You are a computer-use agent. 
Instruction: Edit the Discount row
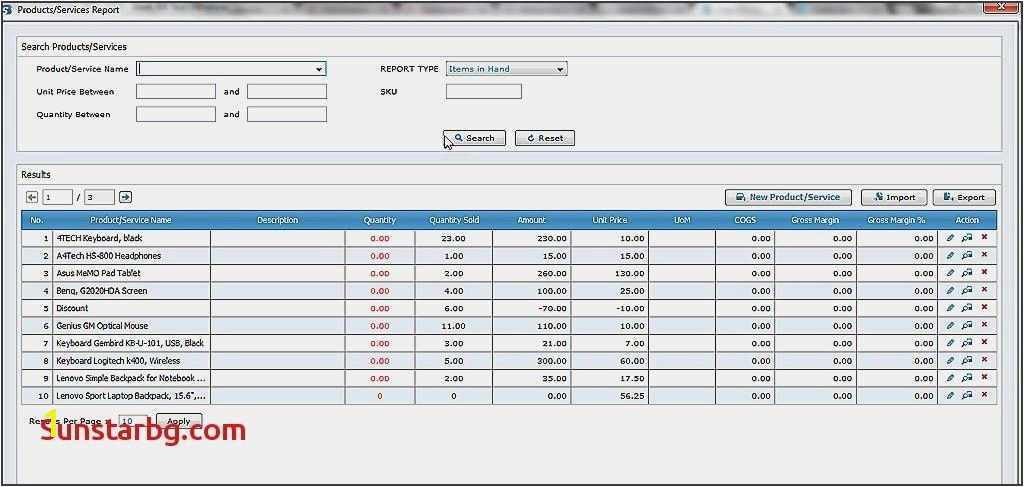click(x=950, y=307)
